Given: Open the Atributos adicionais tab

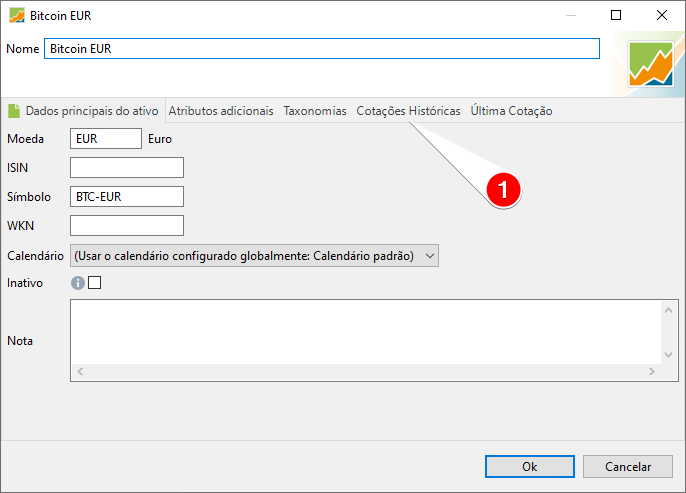Looking at the screenshot, I should (x=221, y=111).
